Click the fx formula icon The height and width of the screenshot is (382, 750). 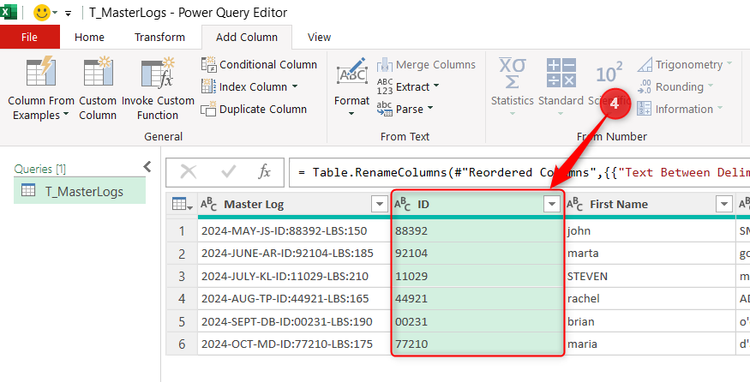point(264,172)
